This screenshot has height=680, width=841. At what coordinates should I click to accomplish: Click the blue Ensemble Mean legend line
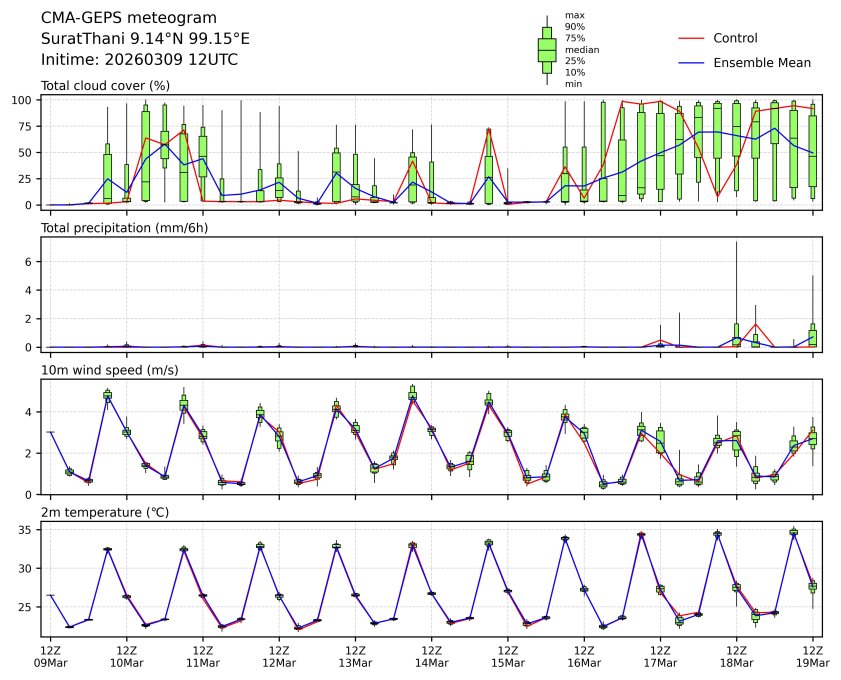(x=692, y=62)
